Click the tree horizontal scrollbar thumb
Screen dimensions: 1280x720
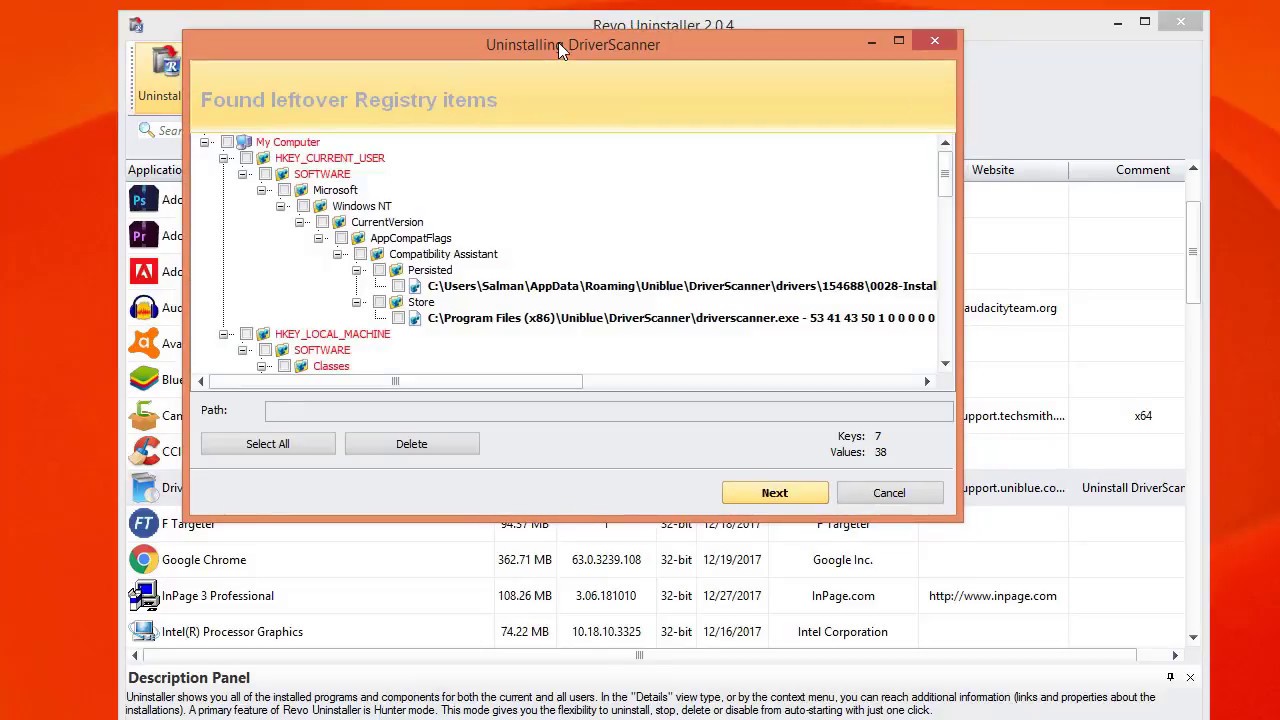395,381
